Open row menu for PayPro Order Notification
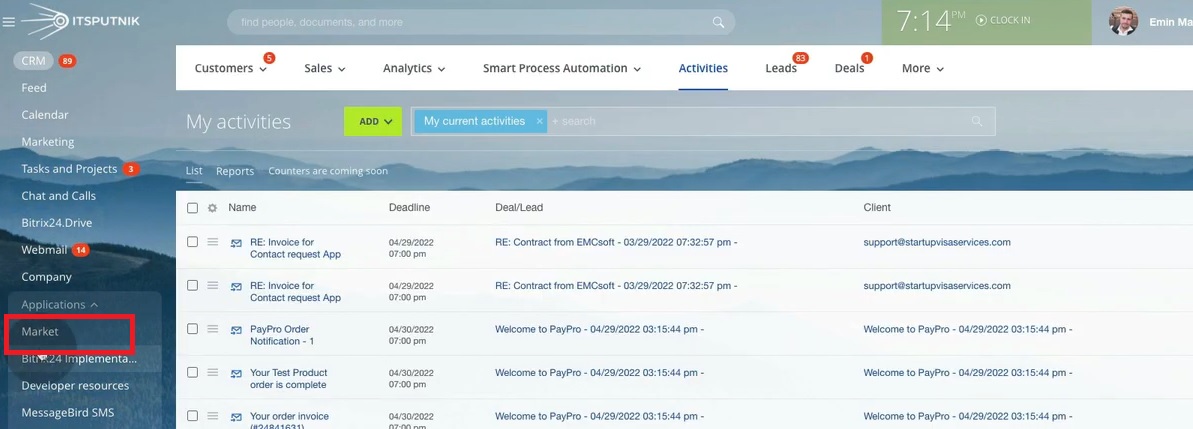The image size is (1193, 429). [212, 329]
